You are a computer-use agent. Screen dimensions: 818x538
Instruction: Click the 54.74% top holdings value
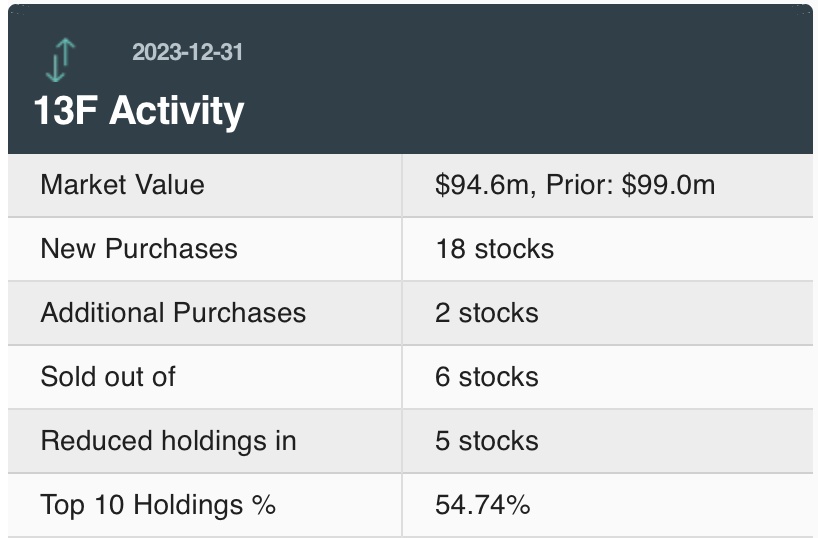(x=482, y=505)
